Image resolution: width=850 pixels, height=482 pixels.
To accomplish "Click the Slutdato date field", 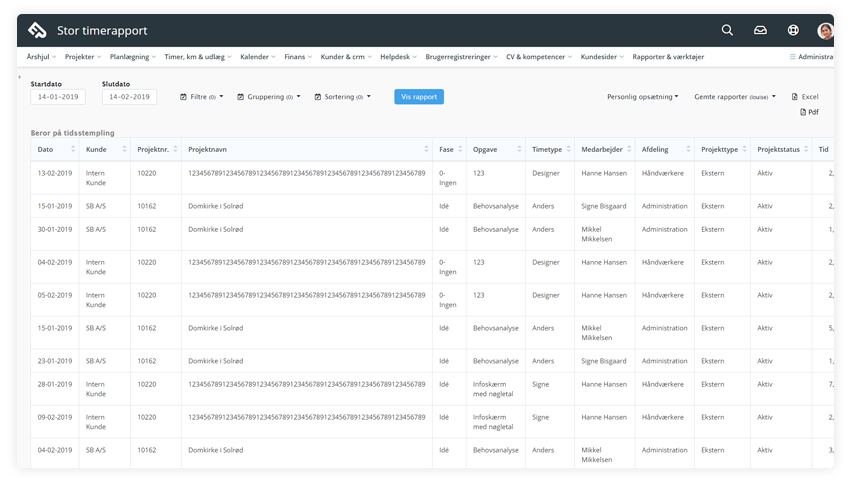I will [x=129, y=97].
